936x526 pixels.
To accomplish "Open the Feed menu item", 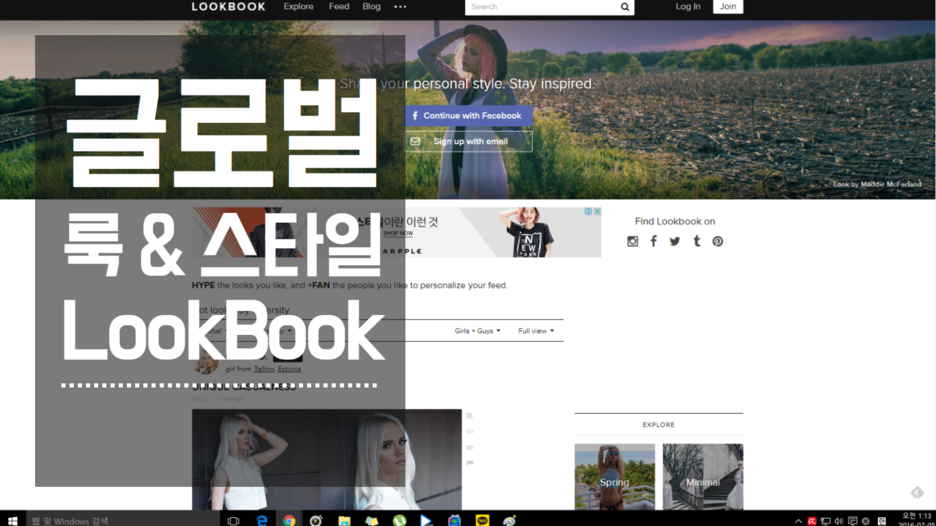I will click(x=338, y=7).
